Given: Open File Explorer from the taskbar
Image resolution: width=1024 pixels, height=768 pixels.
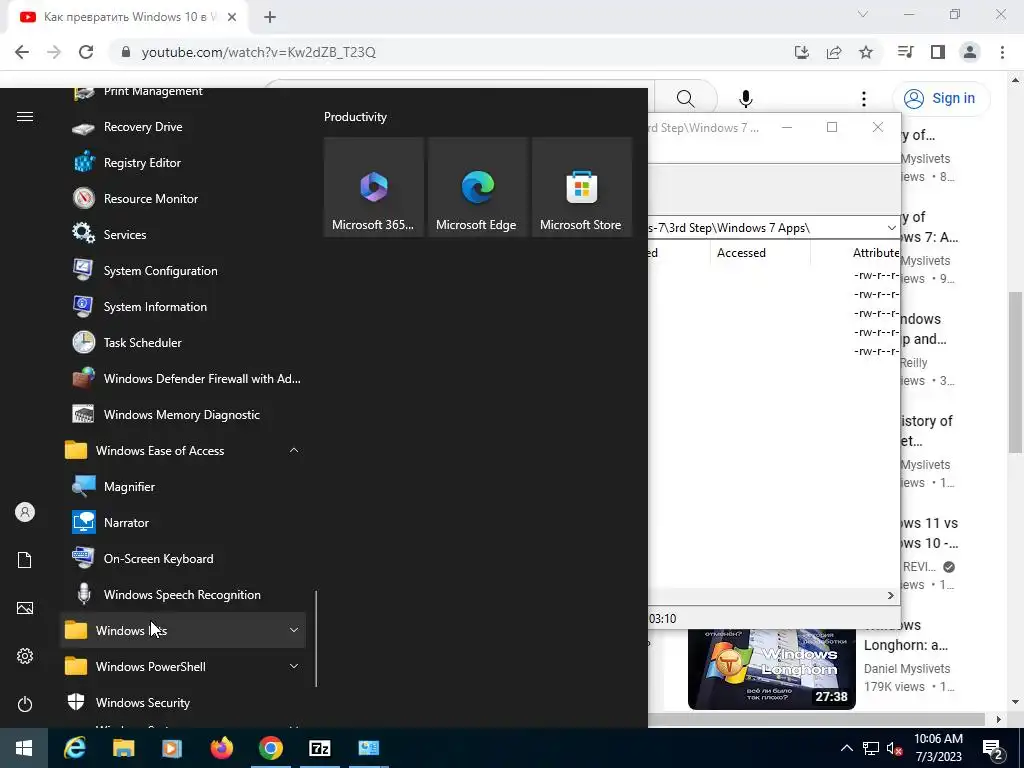Looking at the screenshot, I should [x=123, y=748].
